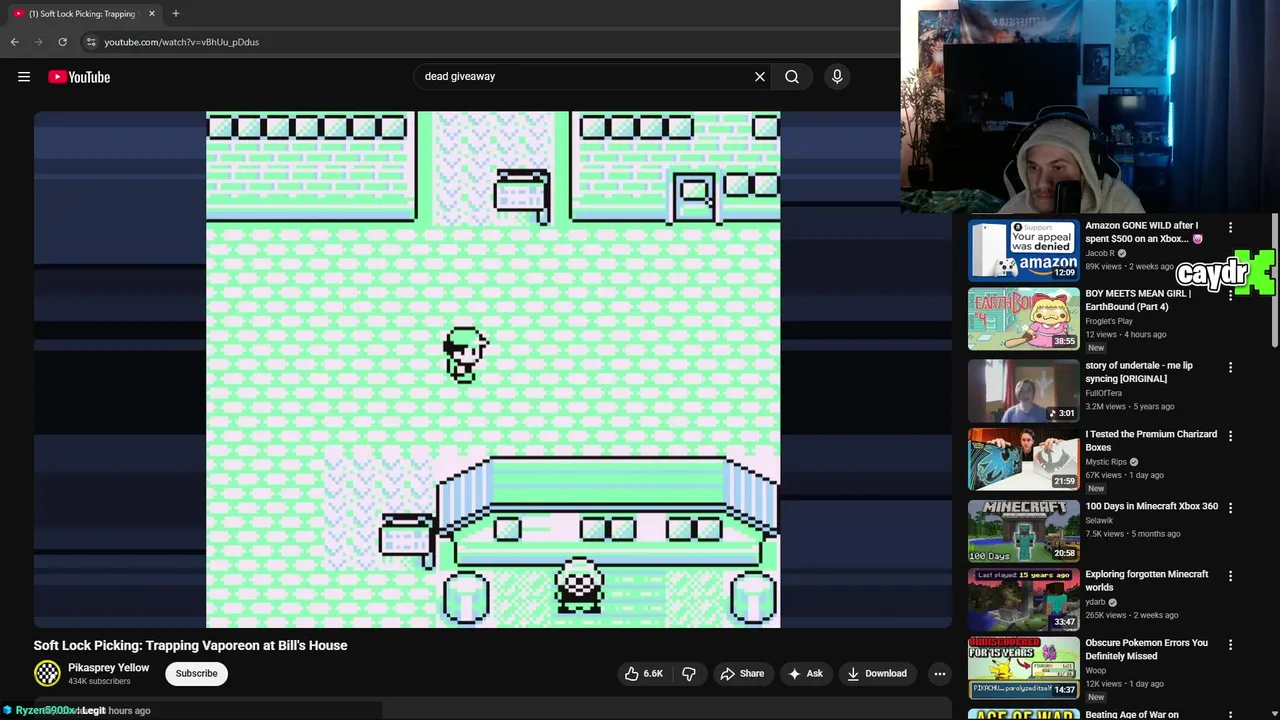Image resolution: width=1280 pixels, height=720 pixels.
Task: Click Jacob R channel name
Action: (1100, 253)
